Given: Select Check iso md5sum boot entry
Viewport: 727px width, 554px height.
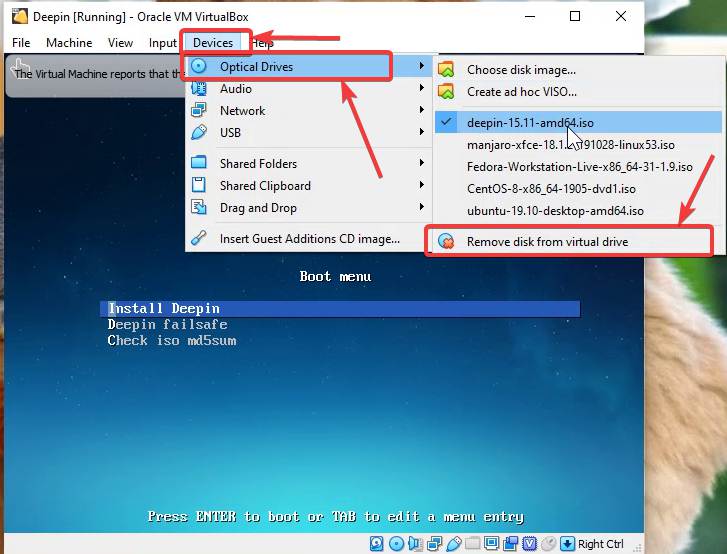Looking at the screenshot, I should pyautogui.click(x=172, y=340).
